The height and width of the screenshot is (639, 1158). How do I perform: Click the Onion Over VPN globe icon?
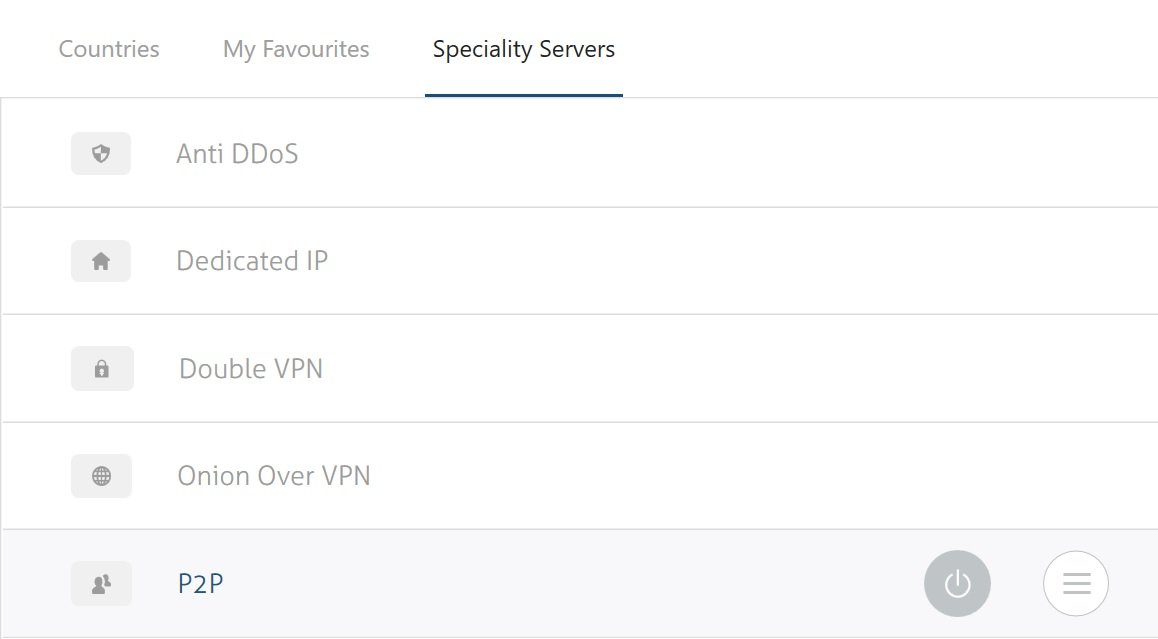tap(102, 476)
